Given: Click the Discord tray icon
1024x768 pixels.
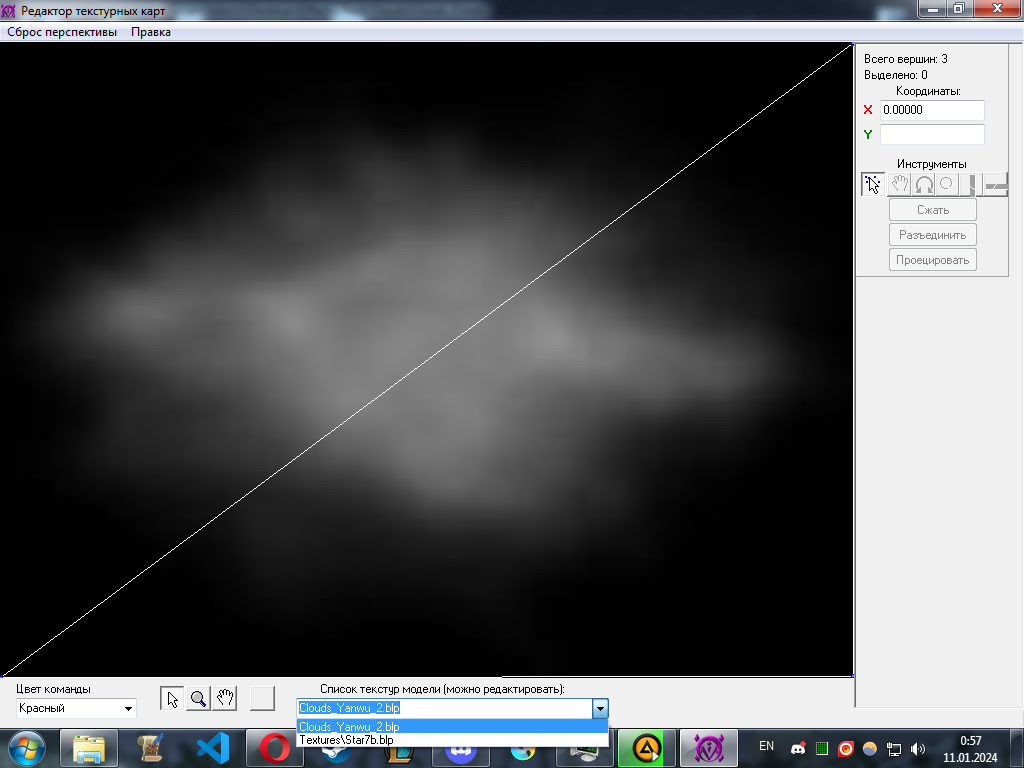Looking at the screenshot, I should pos(798,749).
